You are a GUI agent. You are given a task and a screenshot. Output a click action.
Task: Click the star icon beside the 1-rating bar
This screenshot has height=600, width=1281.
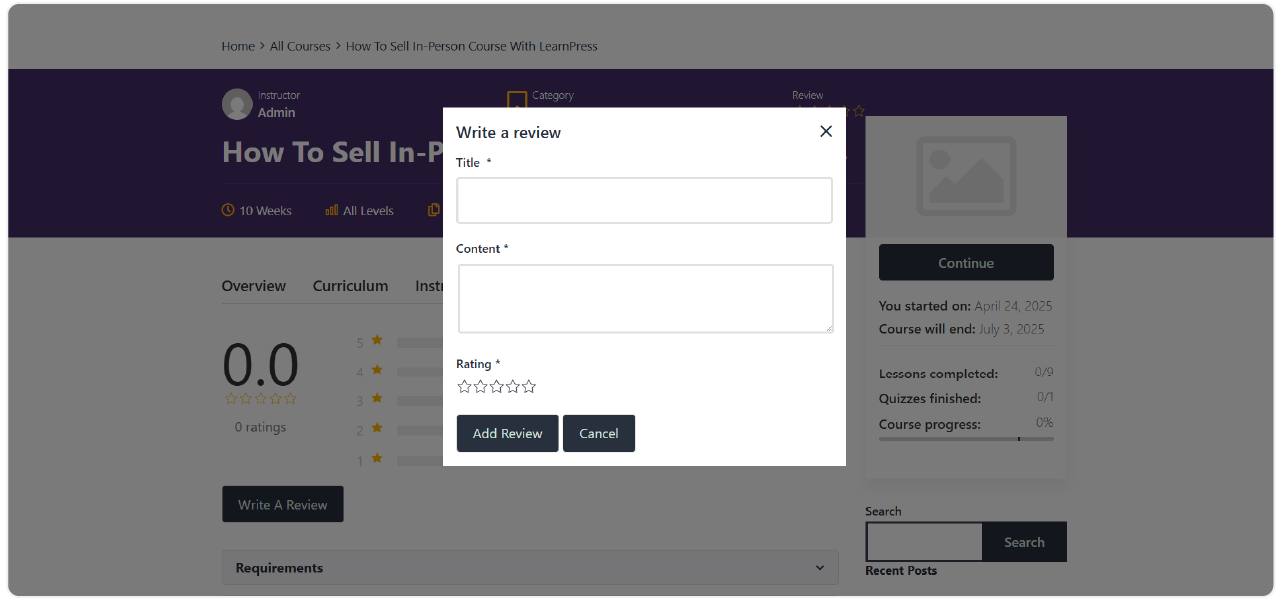pos(375,460)
